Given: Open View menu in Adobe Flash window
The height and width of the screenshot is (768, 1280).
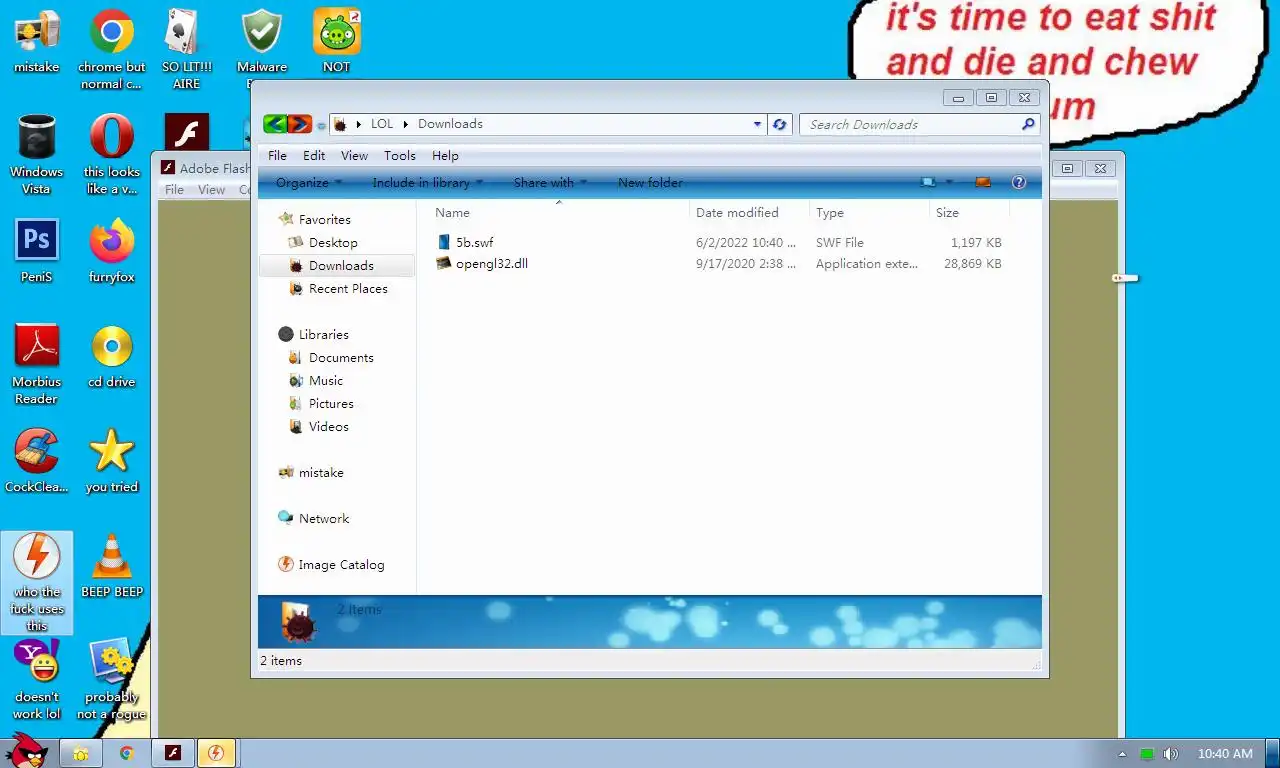Looking at the screenshot, I should click(211, 190).
